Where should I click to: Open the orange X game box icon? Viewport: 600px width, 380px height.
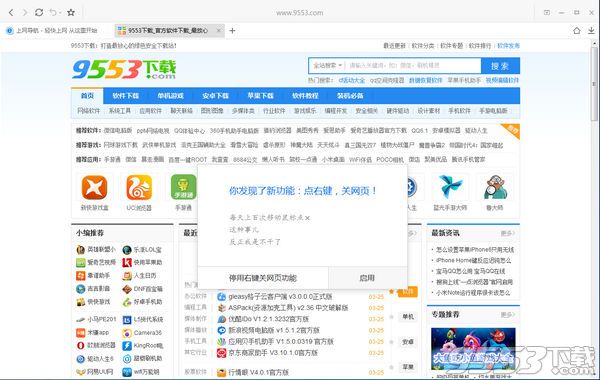tap(95, 187)
